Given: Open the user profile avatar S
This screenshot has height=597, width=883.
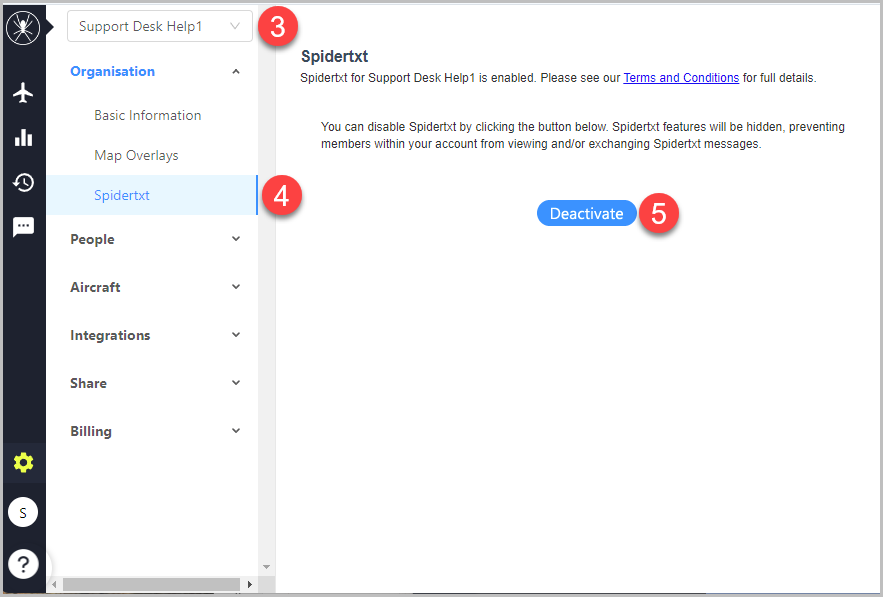Looking at the screenshot, I should 23,513.
